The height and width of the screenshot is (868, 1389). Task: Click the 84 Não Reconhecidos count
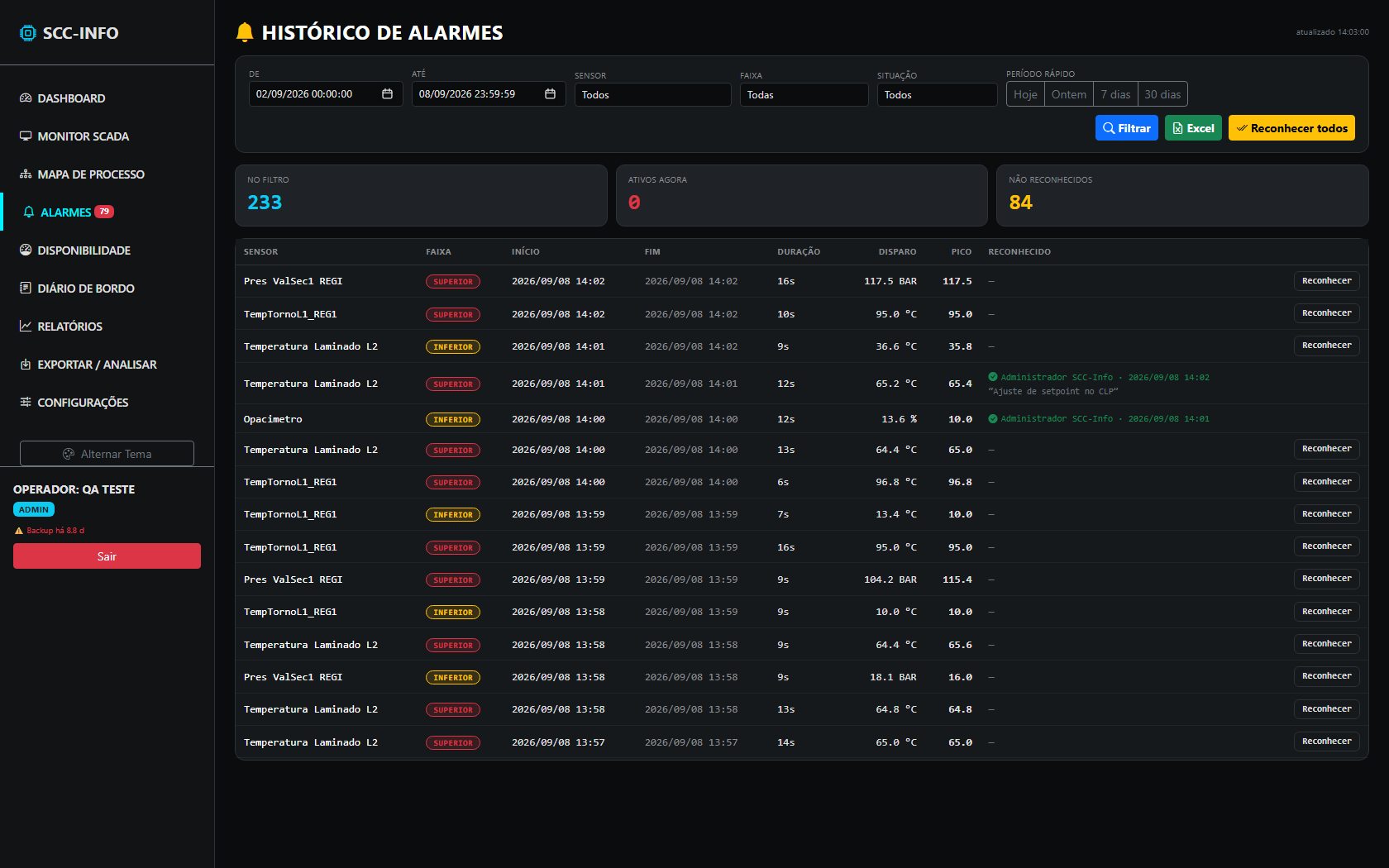pos(1020,203)
